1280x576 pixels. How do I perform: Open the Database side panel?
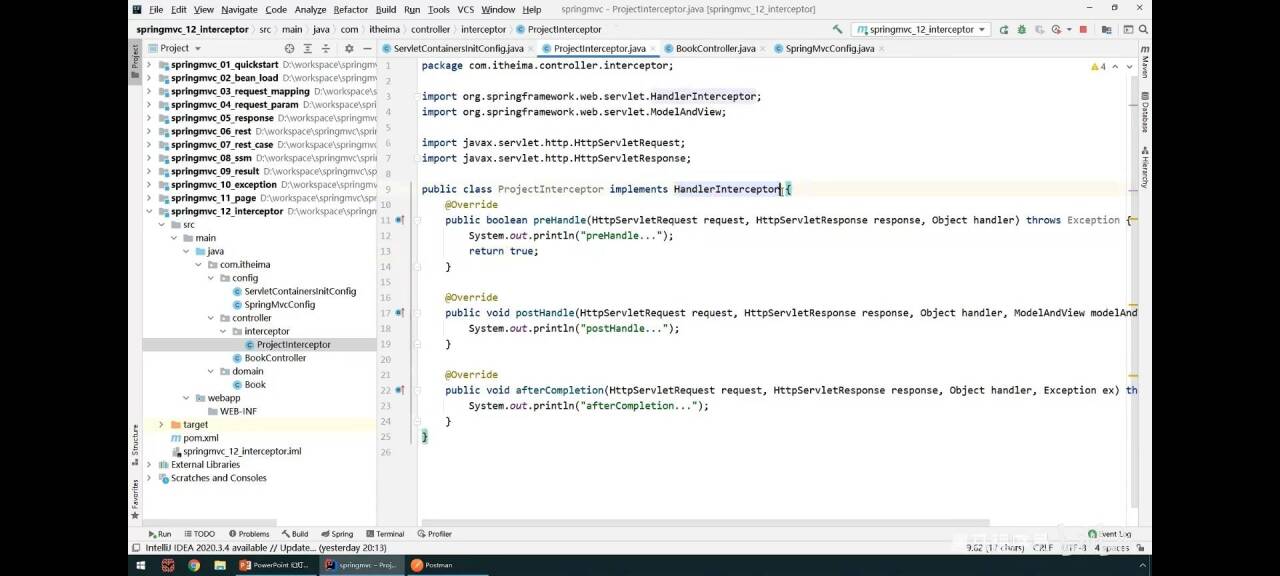tap(1145, 113)
